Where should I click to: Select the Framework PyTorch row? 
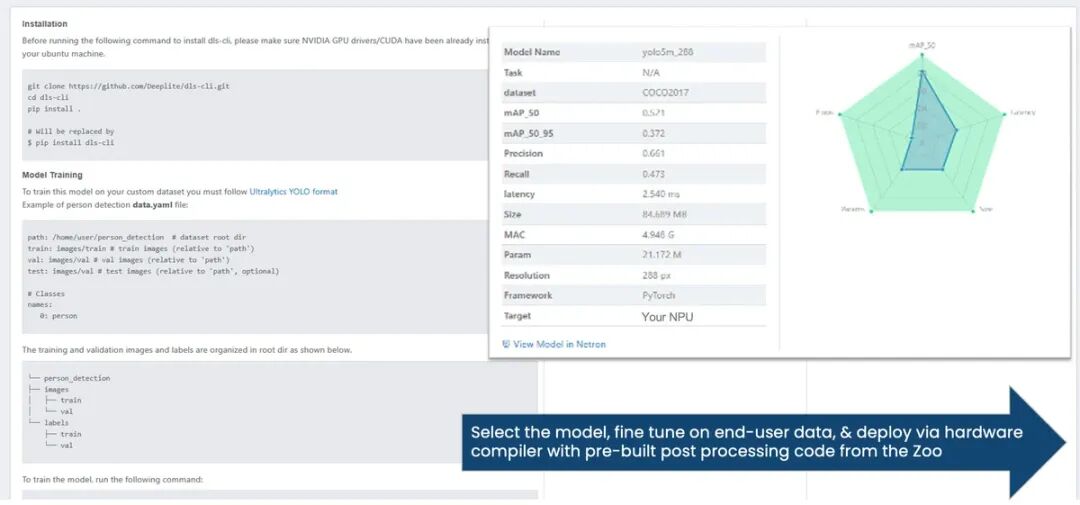[x=634, y=296]
